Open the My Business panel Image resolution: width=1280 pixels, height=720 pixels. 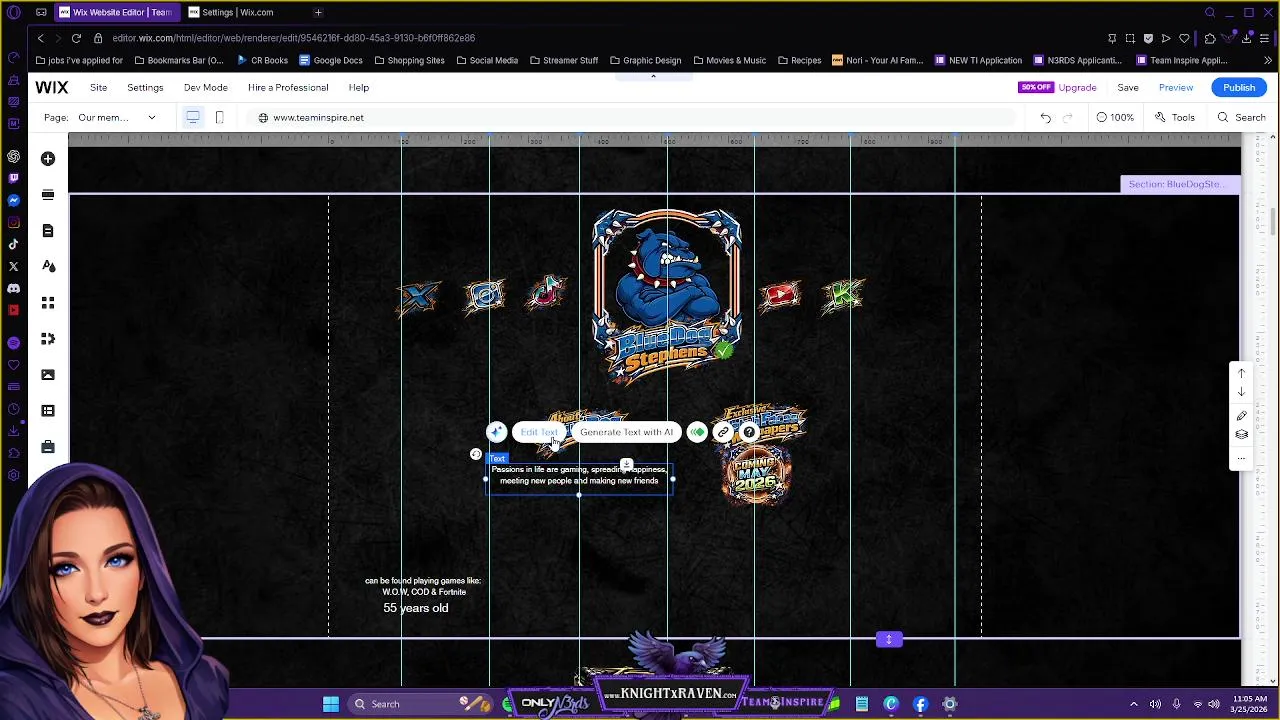pos(48,339)
